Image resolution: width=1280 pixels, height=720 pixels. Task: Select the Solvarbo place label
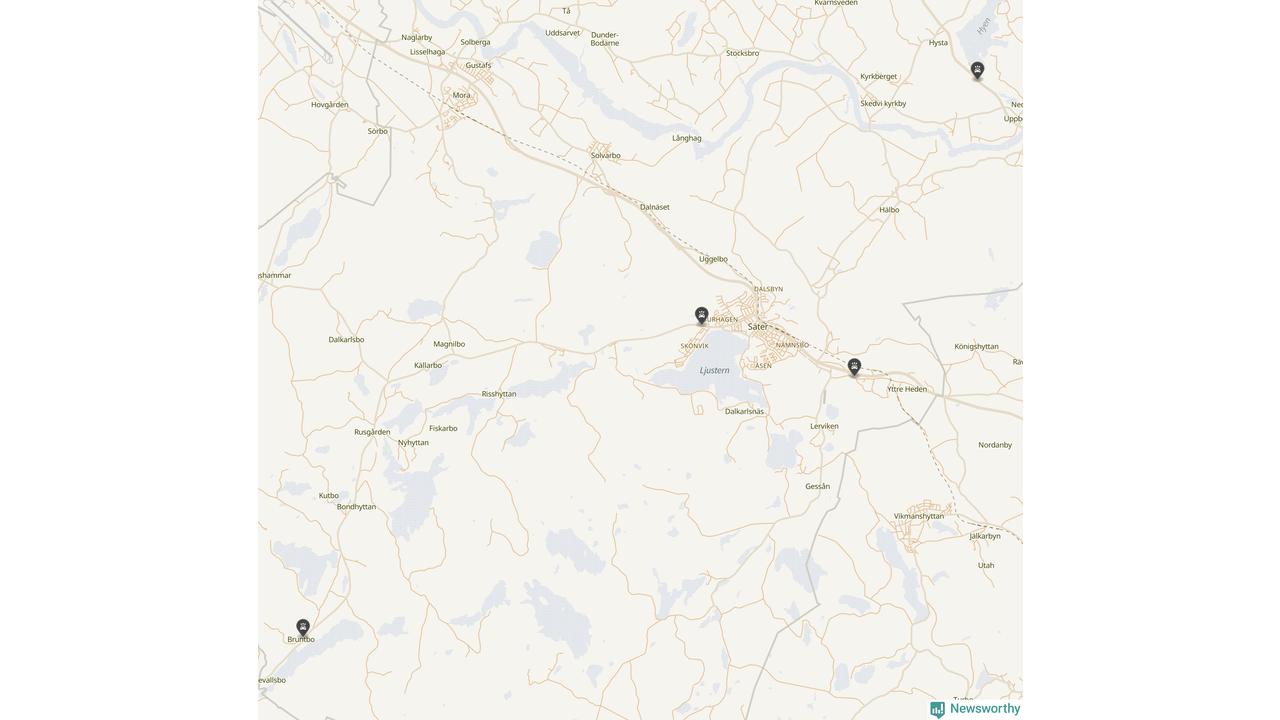[x=605, y=155]
